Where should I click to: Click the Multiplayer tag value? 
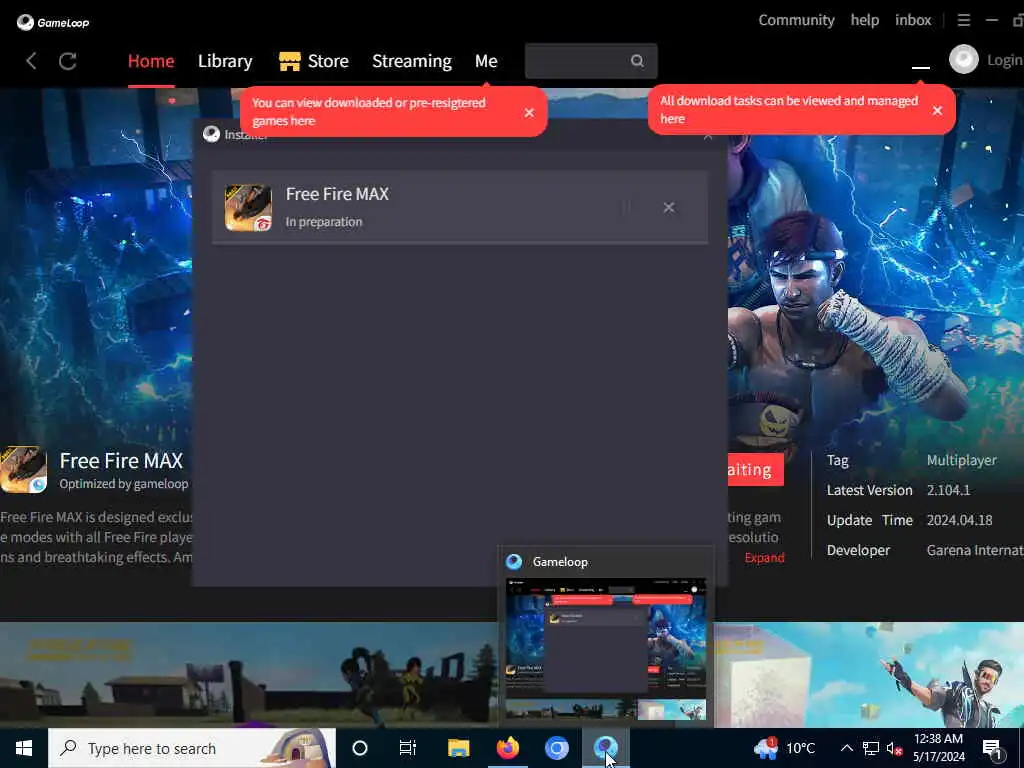click(961, 460)
